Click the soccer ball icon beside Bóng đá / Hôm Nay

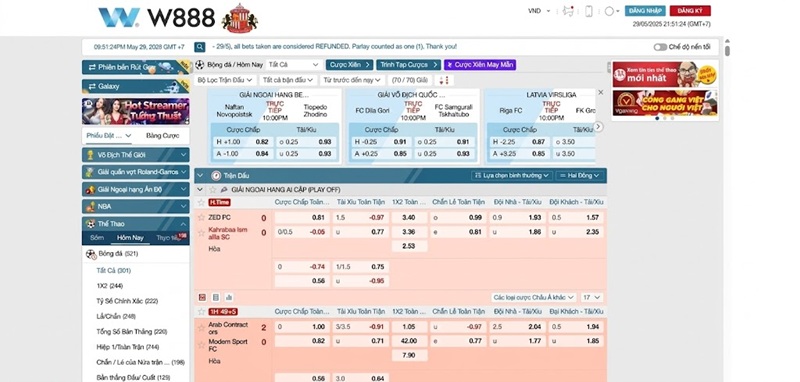click(x=200, y=65)
